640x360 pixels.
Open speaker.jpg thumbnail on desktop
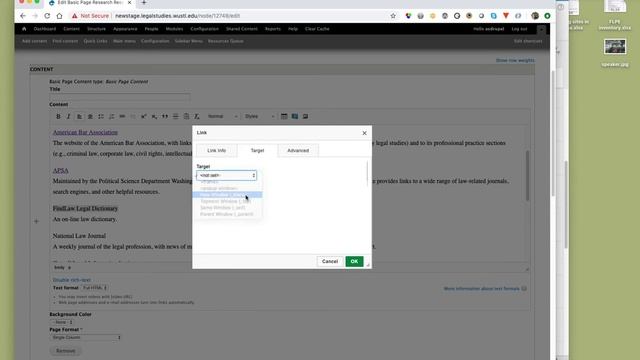(615, 47)
